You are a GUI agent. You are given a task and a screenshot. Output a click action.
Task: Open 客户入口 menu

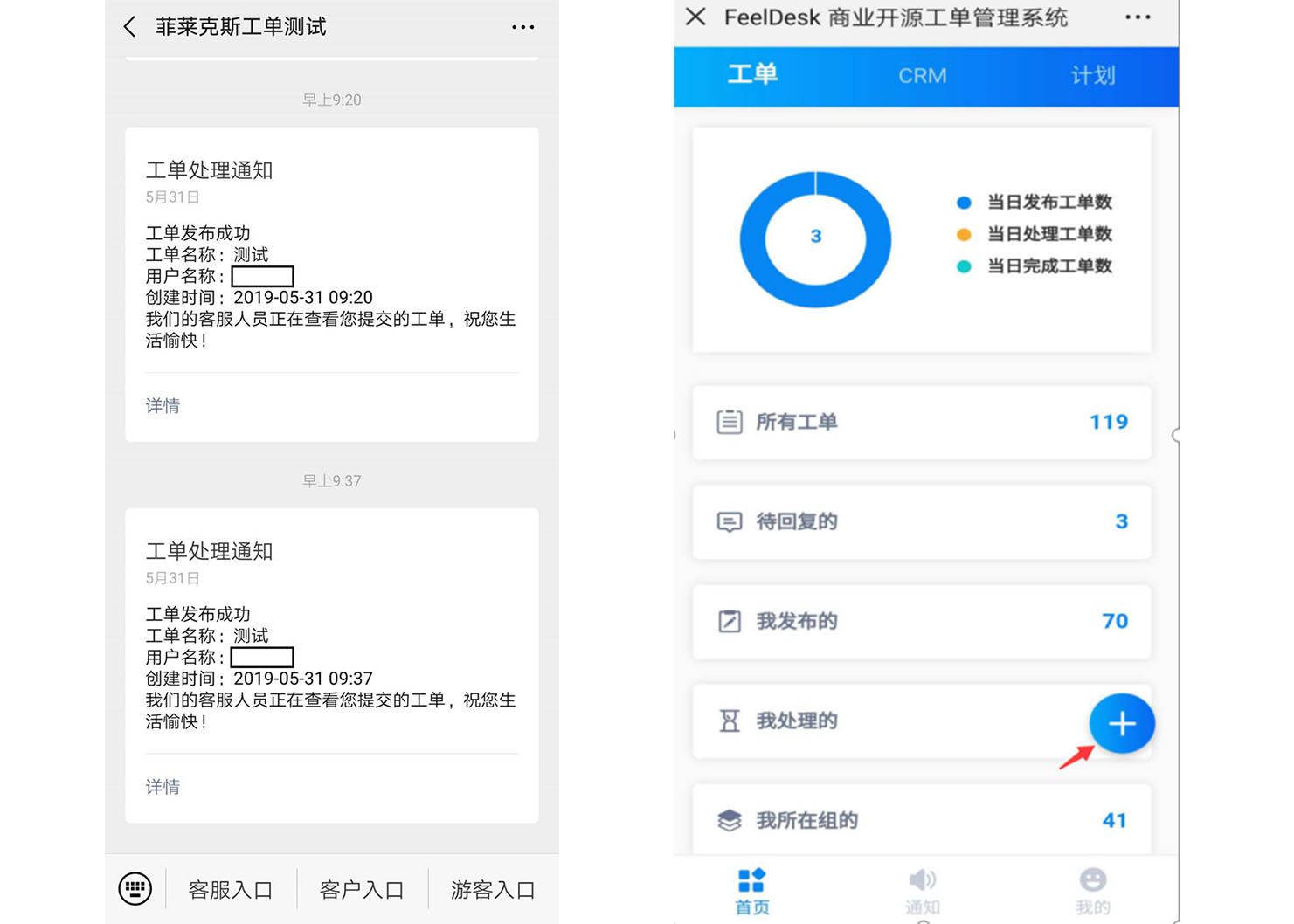click(x=362, y=890)
